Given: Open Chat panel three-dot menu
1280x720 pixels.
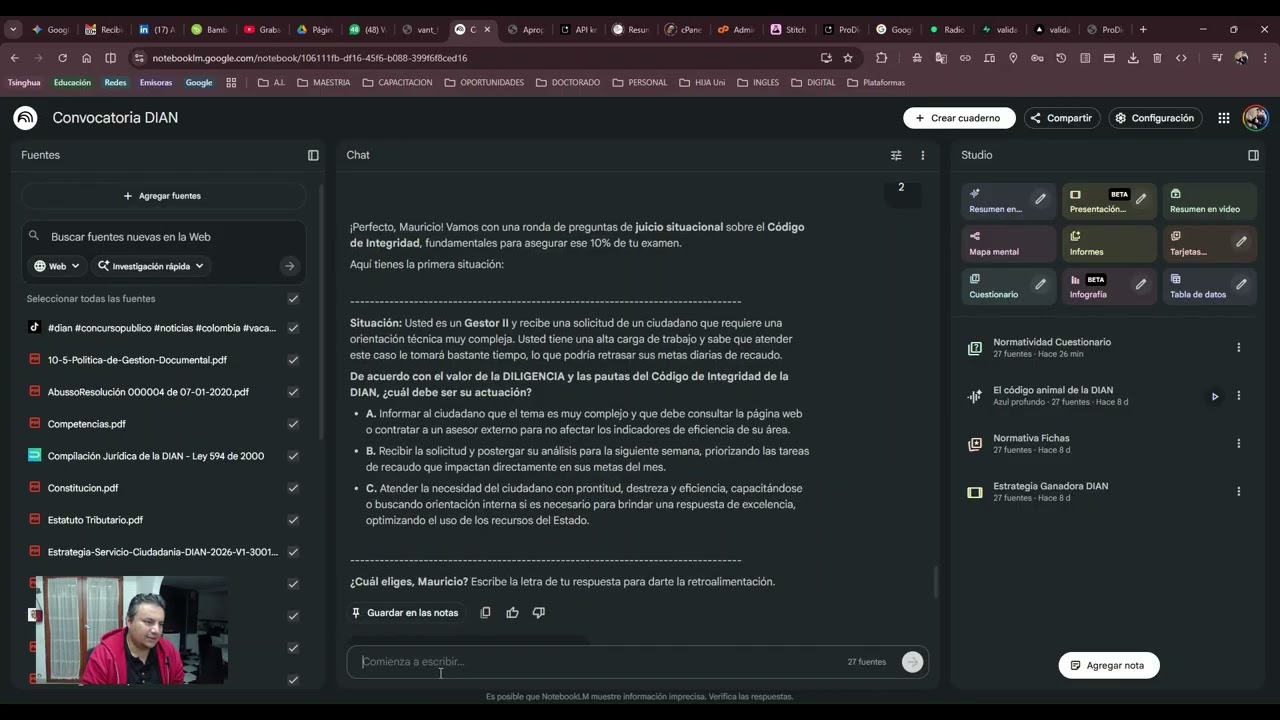Looking at the screenshot, I should click(x=923, y=155).
